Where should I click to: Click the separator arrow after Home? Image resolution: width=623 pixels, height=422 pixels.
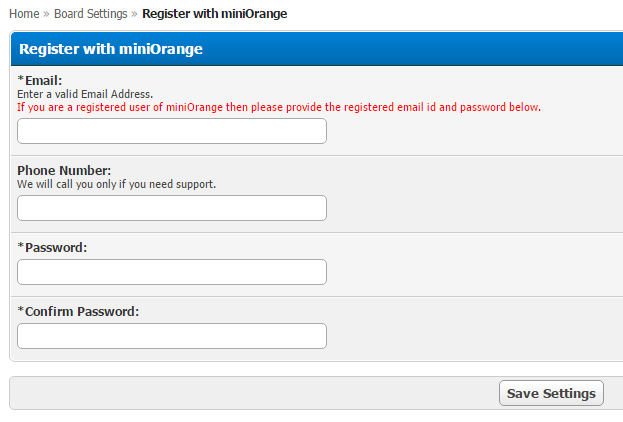[46, 14]
